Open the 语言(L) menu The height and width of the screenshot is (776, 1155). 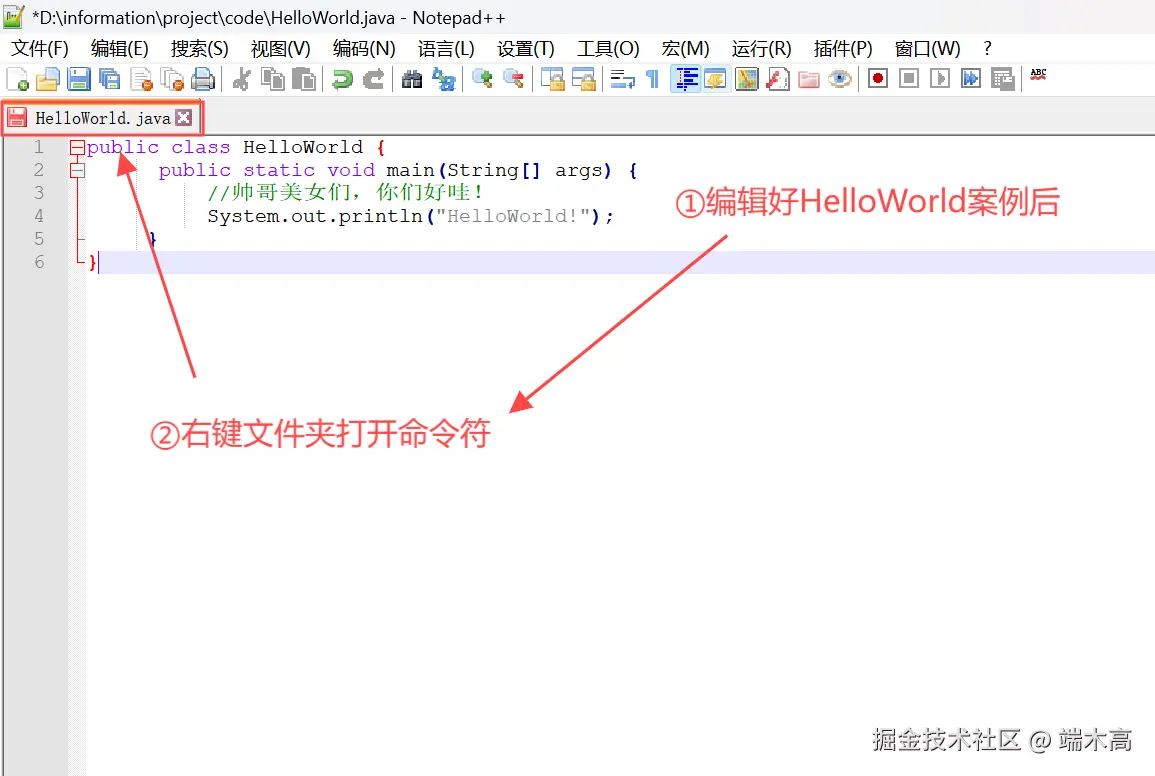point(447,48)
